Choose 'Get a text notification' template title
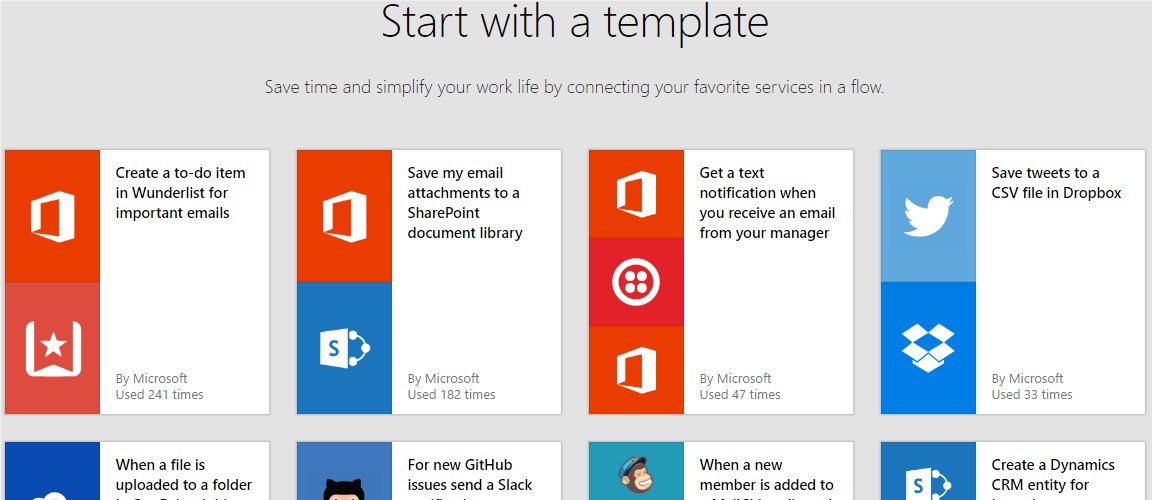This screenshot has width=1152, height=500. coord(766,203)
